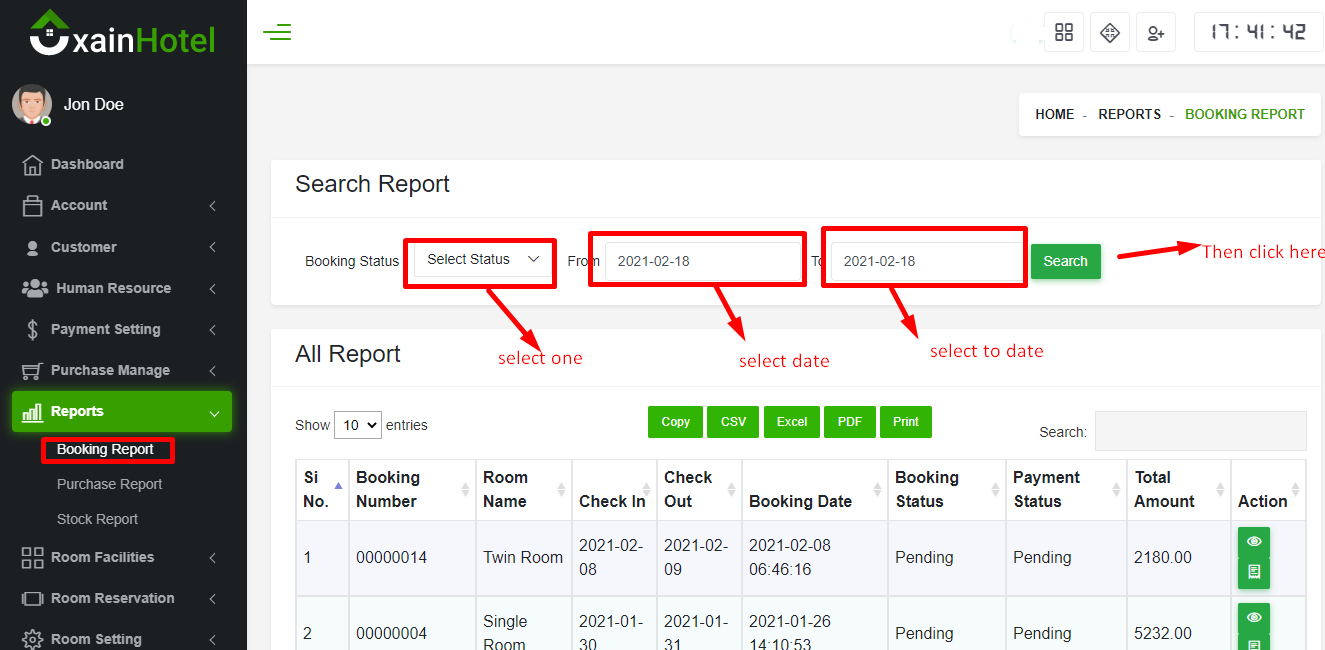1325x650 pixels.
Task: Click the green eye view icon in row 1
Action: tap(1254, 542)
